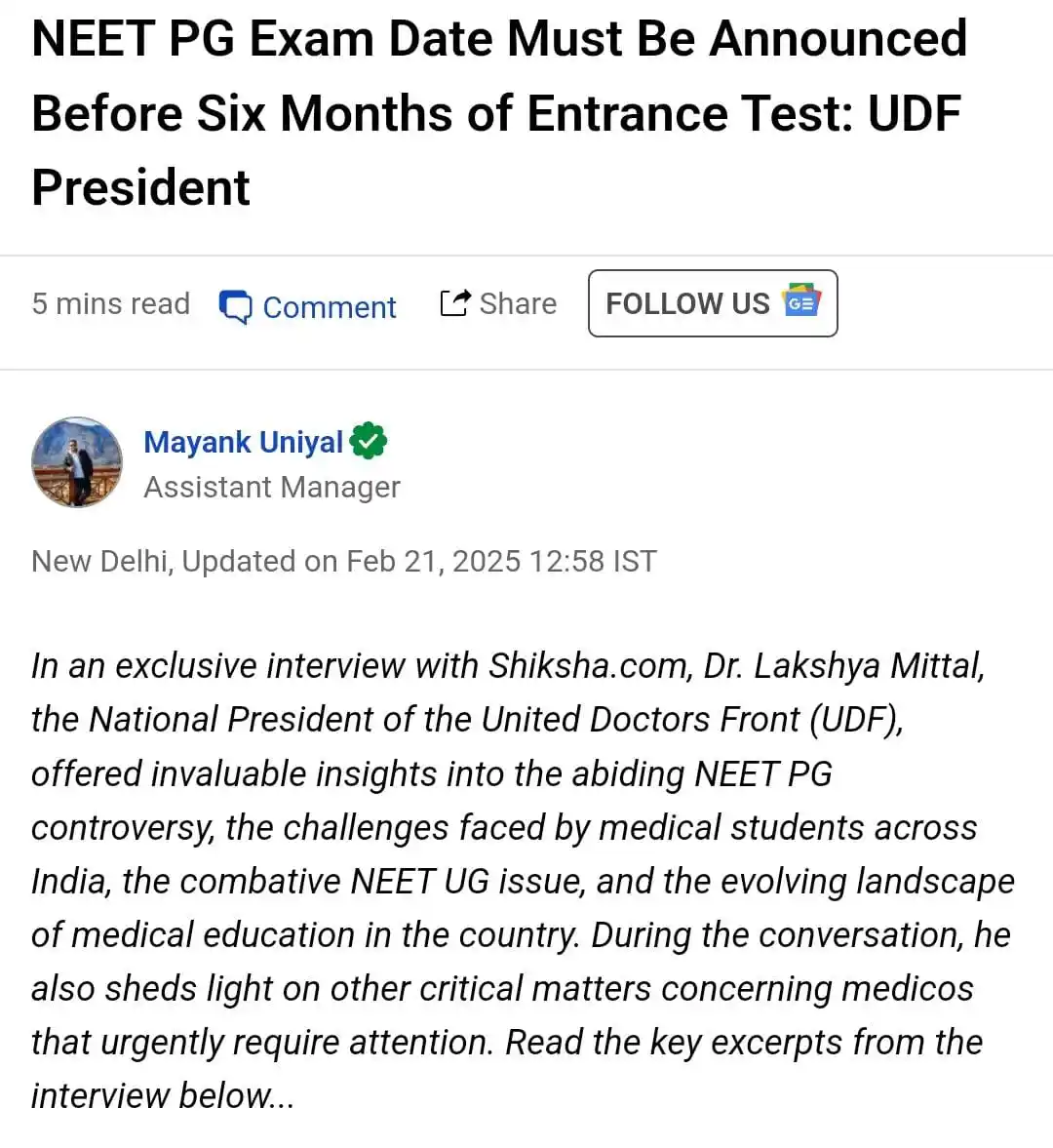Viewport: 1053px width, 1148px height.
Task: Click the Comment speech bubble icon
Action: coord(235,307)
